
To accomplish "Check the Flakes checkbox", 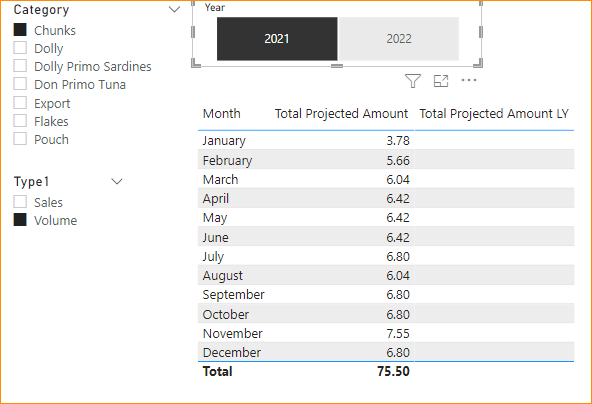I will coord(20,121).
